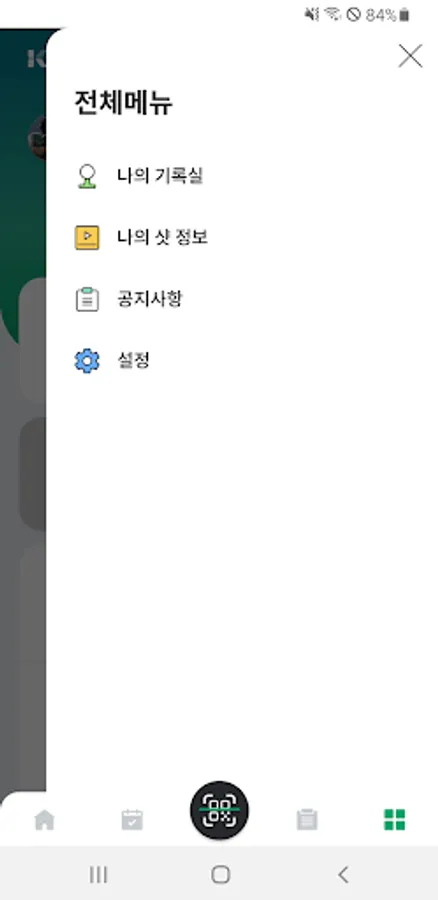438x900 pixels.
Task: Tap the clipboard icon beside 공지사항
Action: click(87, 300)
